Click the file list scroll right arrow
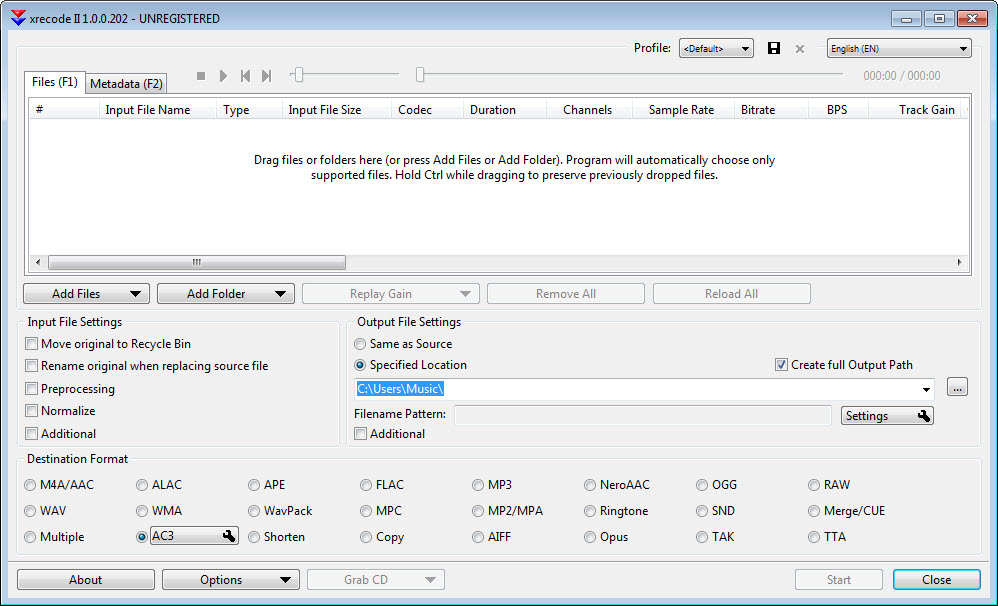 [960, 262]
